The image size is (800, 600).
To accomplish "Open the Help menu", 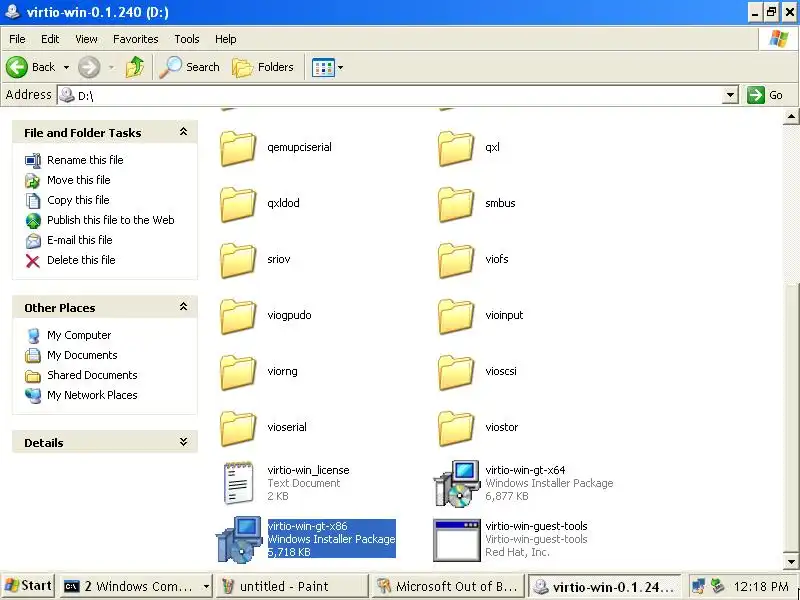I will click(x=226, y=39).
